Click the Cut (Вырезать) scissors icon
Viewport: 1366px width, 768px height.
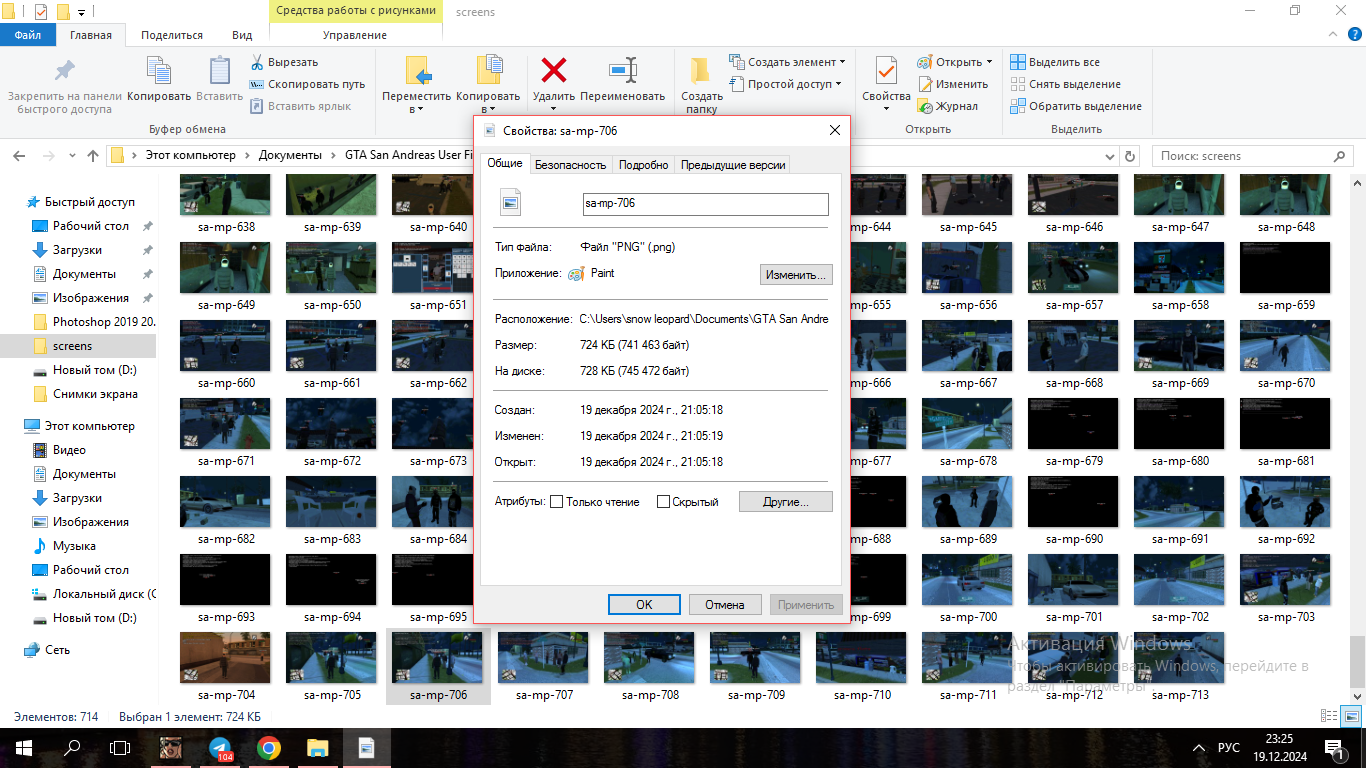point(257,62)
